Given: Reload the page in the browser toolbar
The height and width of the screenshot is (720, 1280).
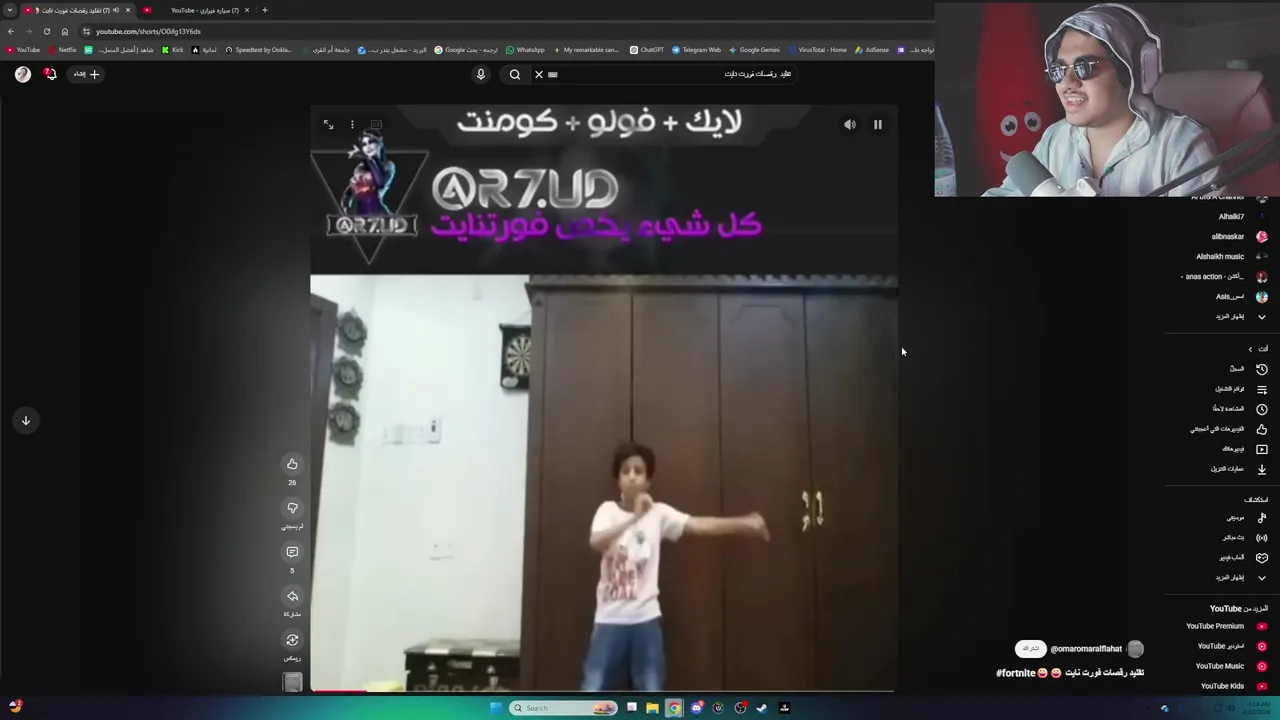Looking at the screenshot, I should (x=46, y=32).
